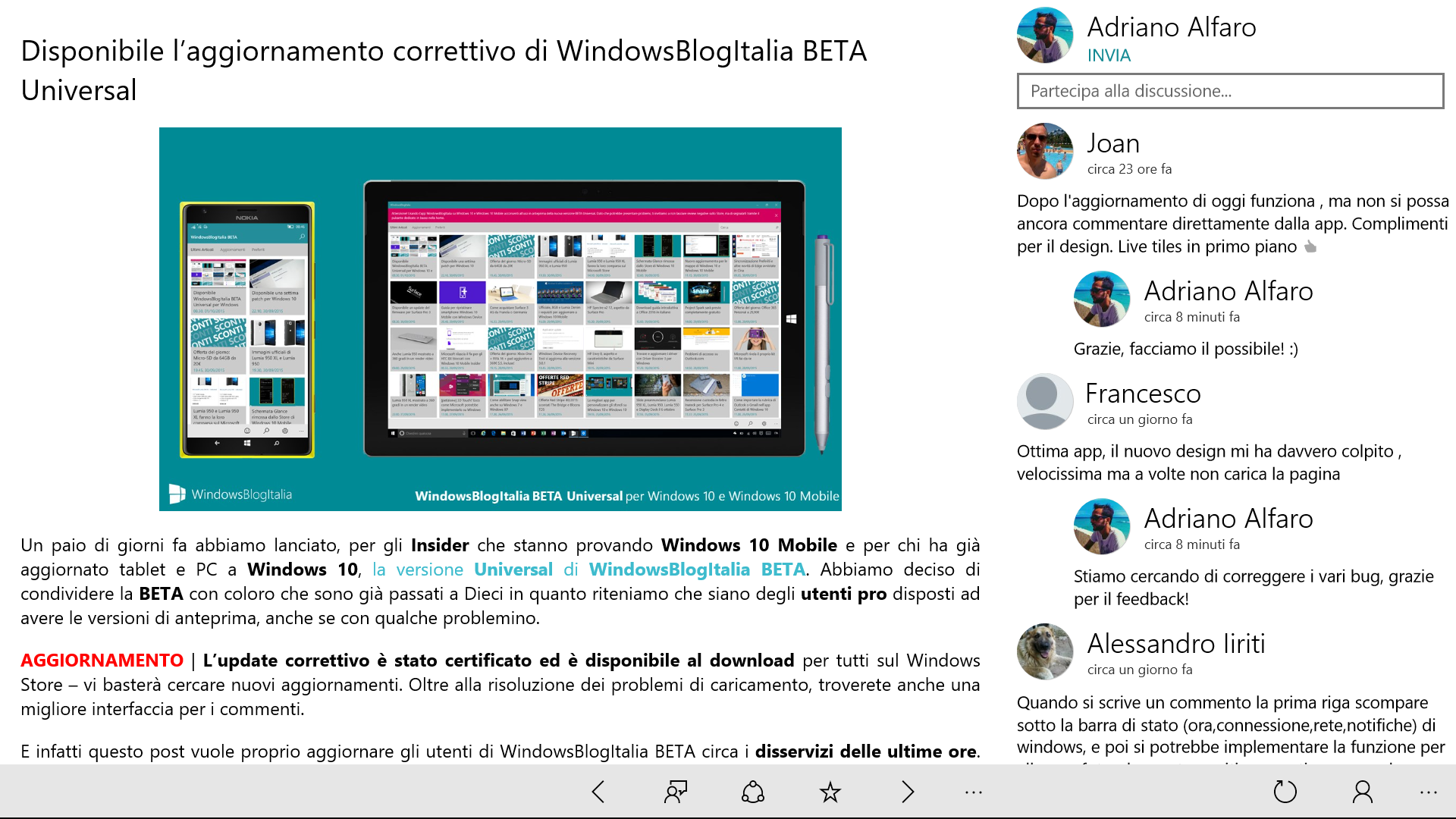Click Alessandro Iiriti's dog avatar
The width and height of the screenshot is (1456, 819).
(1045, 652)
